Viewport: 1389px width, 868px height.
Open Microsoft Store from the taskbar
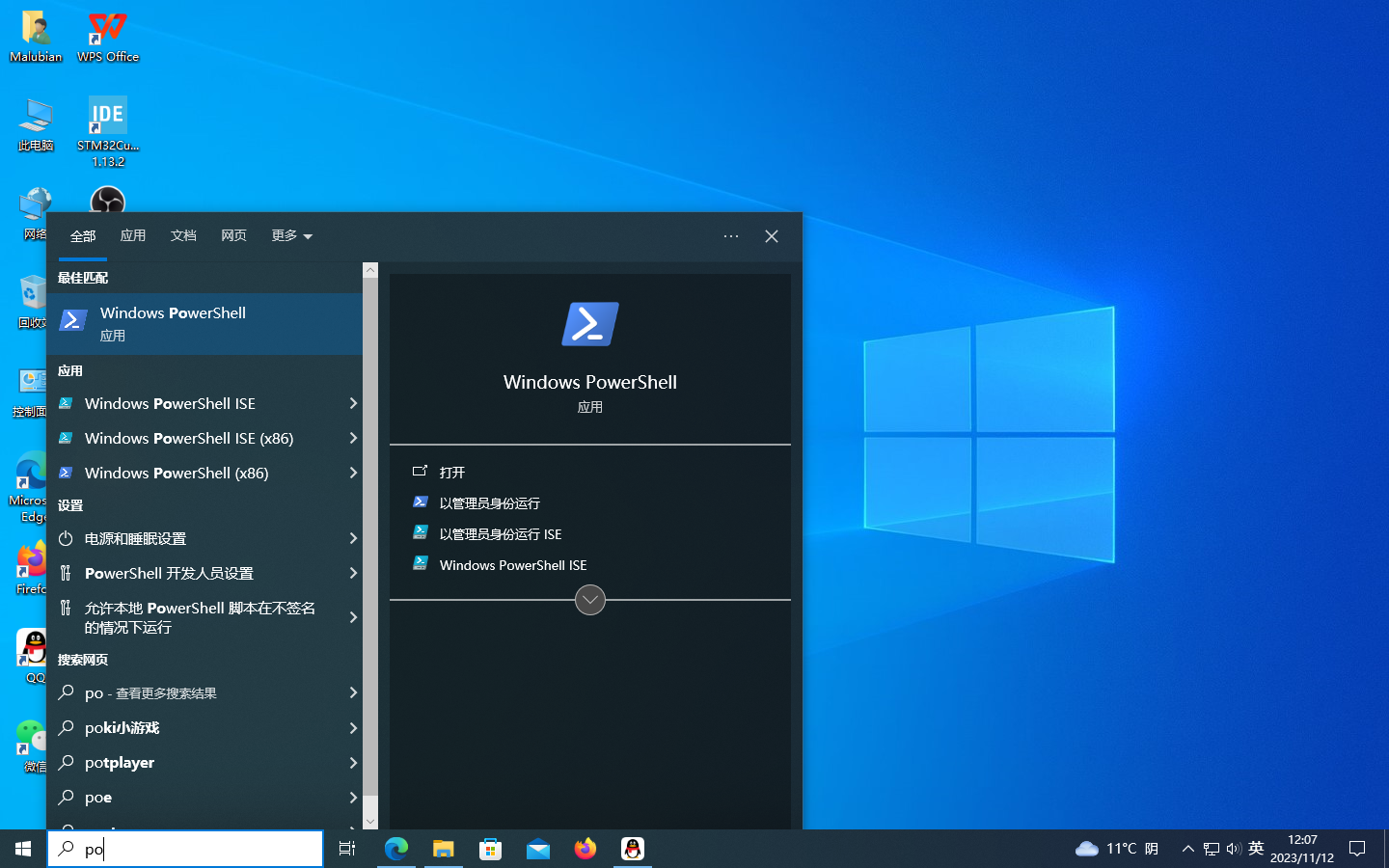[x=491, y=849]
